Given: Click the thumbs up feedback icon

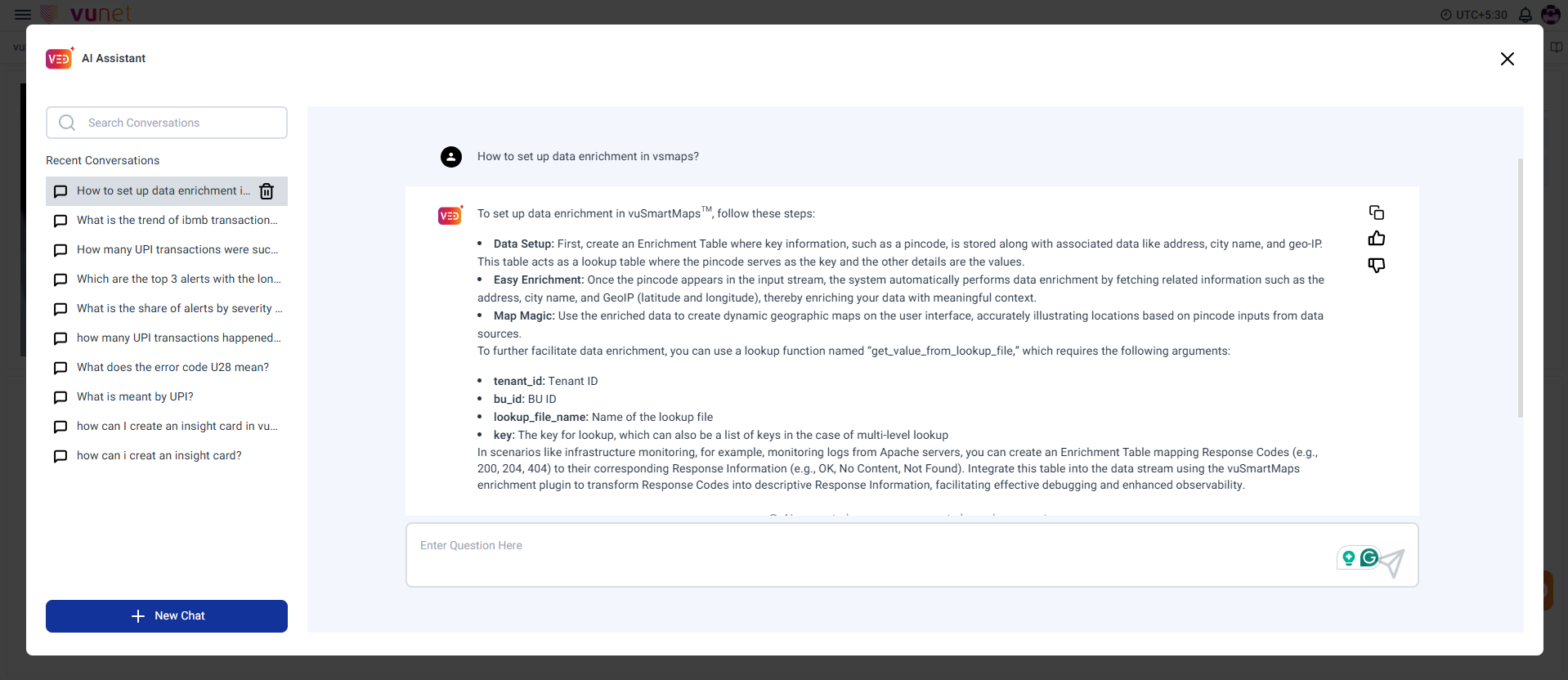Looking at the screenshot, I should [x=1377, y=239].
